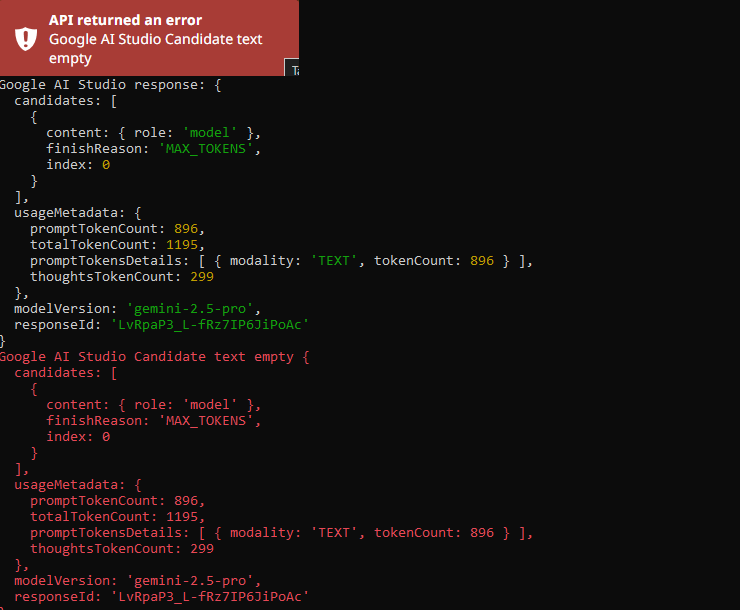Click the red 'usageMetadata: {' line
The height and width of the screenshot is (610, 740).
point(77,485)
